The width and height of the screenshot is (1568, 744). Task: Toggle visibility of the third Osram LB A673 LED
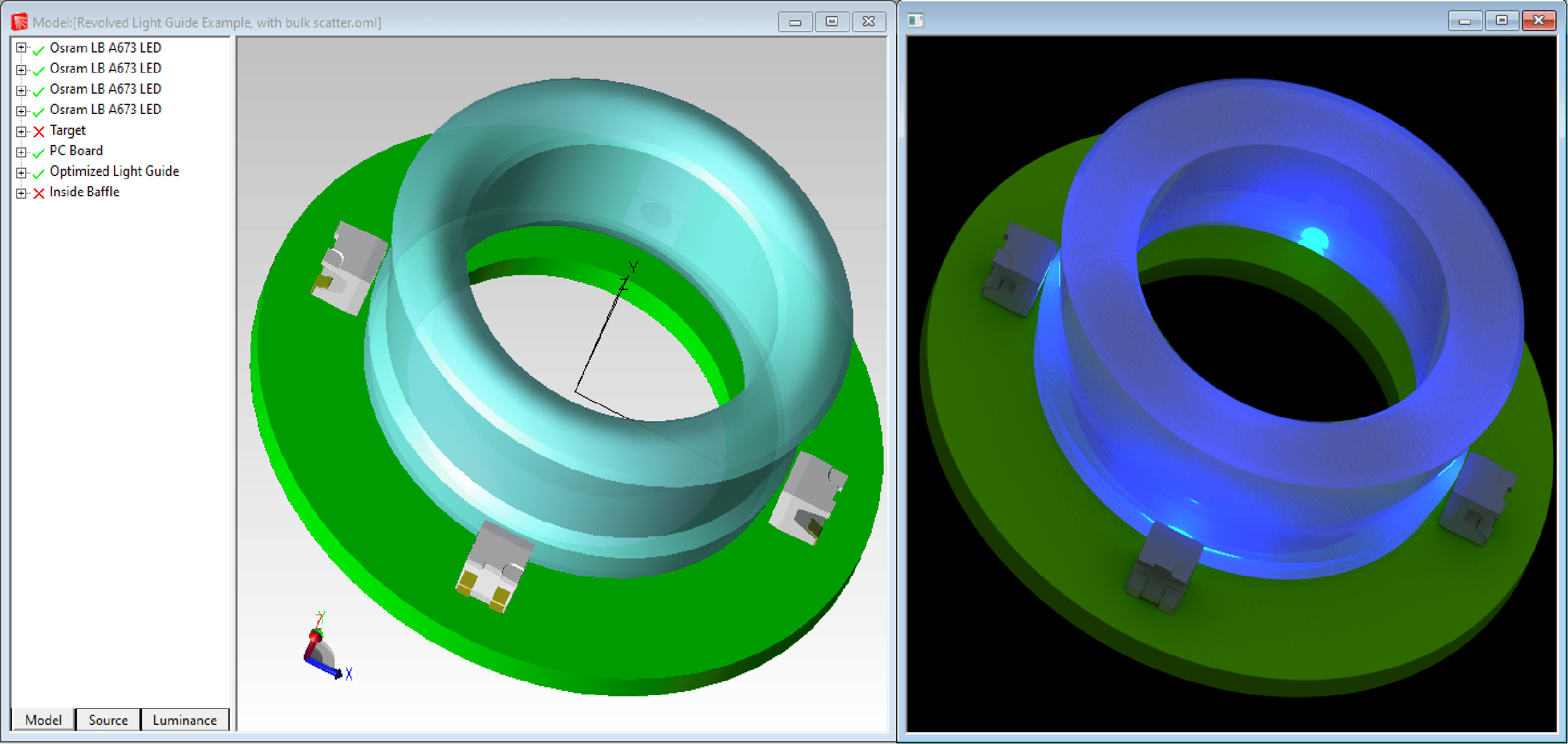[38, 89]
